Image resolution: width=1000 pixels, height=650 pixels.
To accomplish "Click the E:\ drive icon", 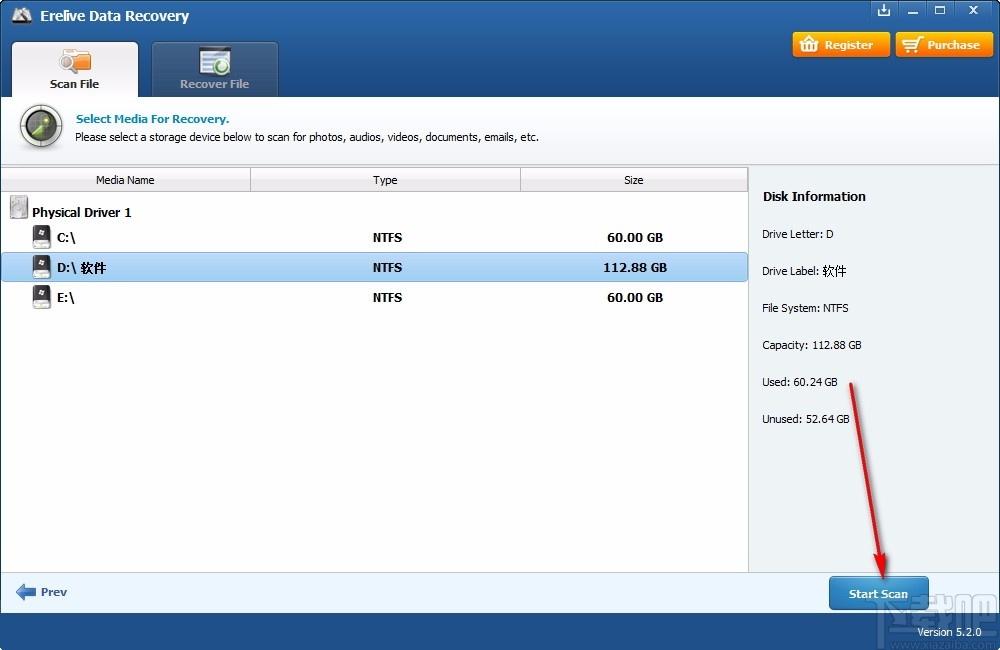I will pyautogui.click(x=41, y=297).
